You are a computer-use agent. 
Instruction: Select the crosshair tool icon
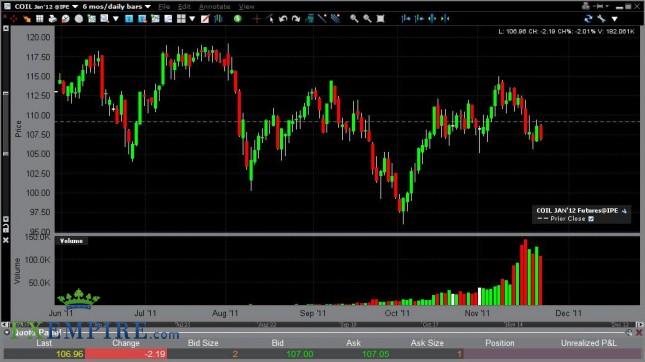pos(257,19)
